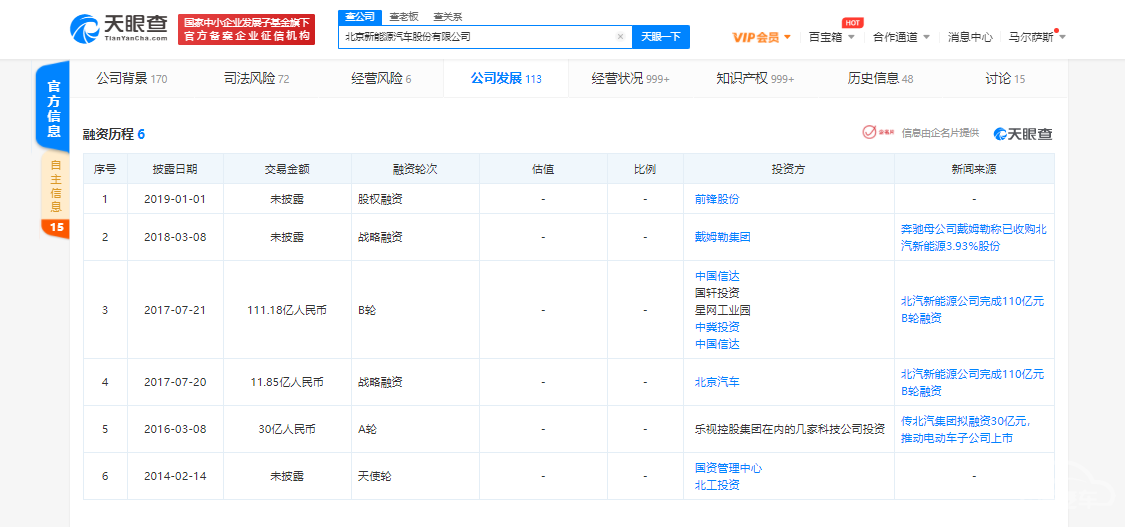Image resolution: width=1125 pixels, height=527 pixels.
Task: Click the investor text 星网工业园
Action: pos(722,310)
